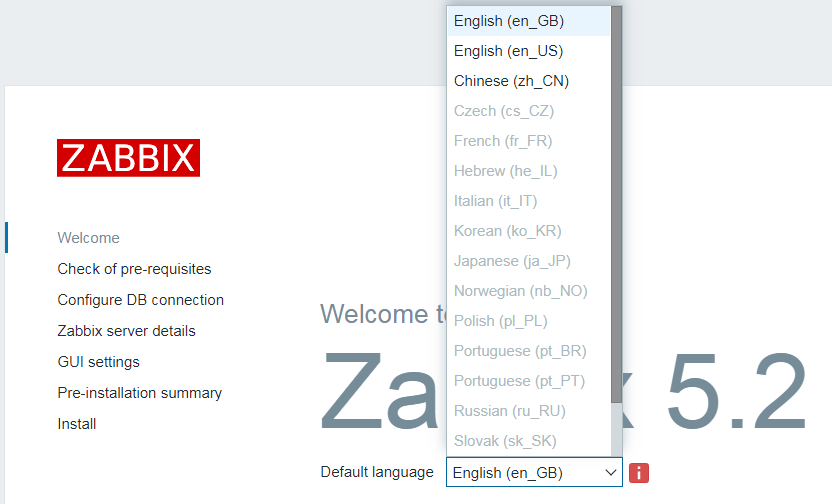Click the Pre-installation summary step

coord(140,393)
